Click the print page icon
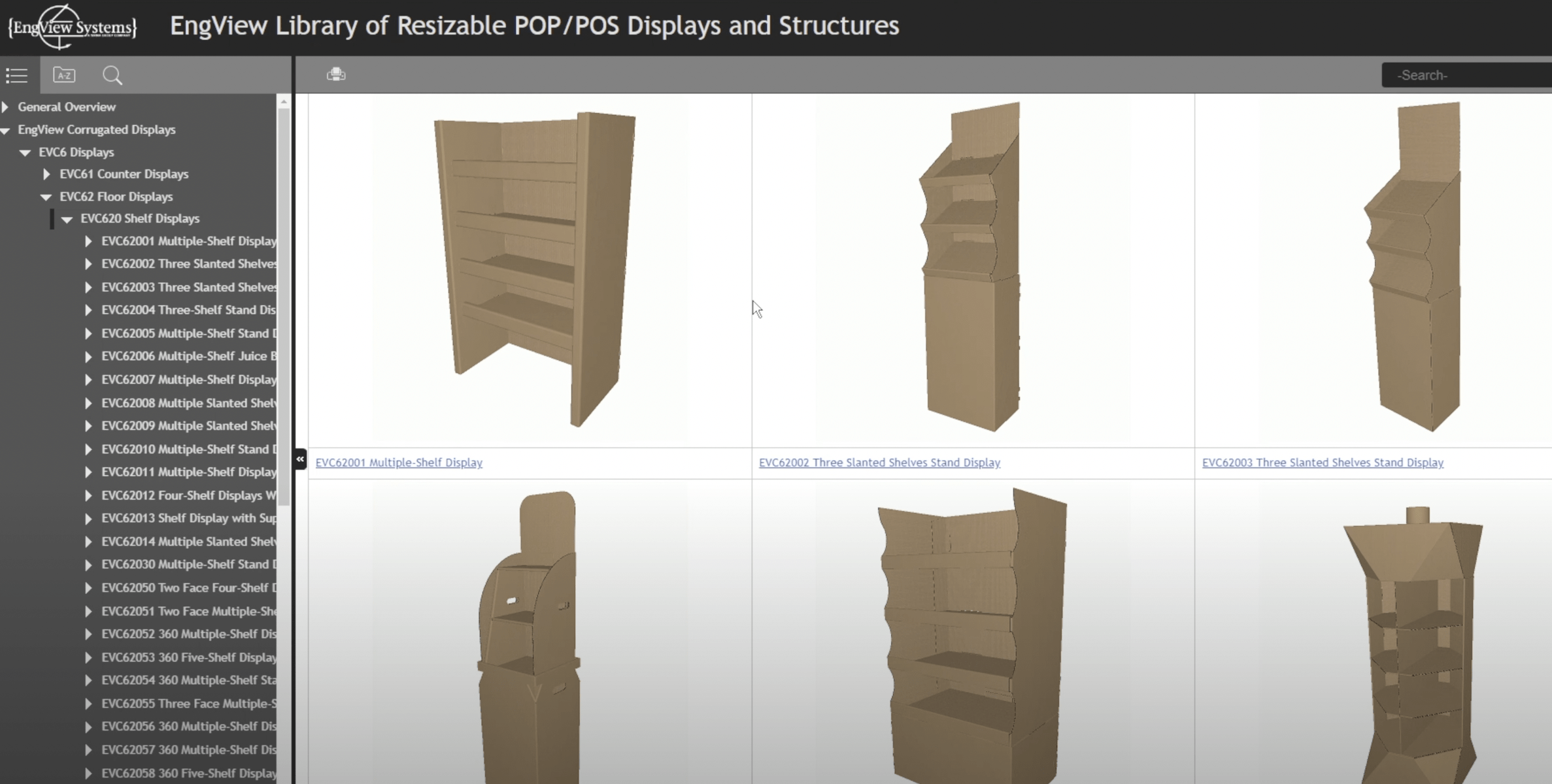The height and width of the screenshot is (784, 1552). point(336,74)
